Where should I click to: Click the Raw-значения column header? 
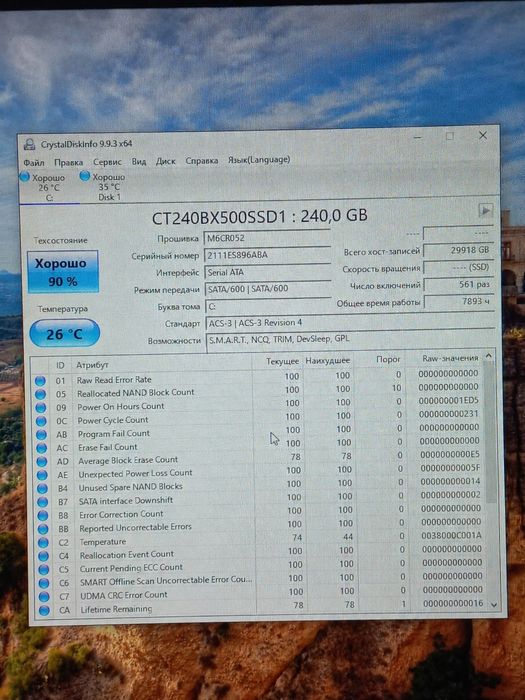(x=450, y=358)
